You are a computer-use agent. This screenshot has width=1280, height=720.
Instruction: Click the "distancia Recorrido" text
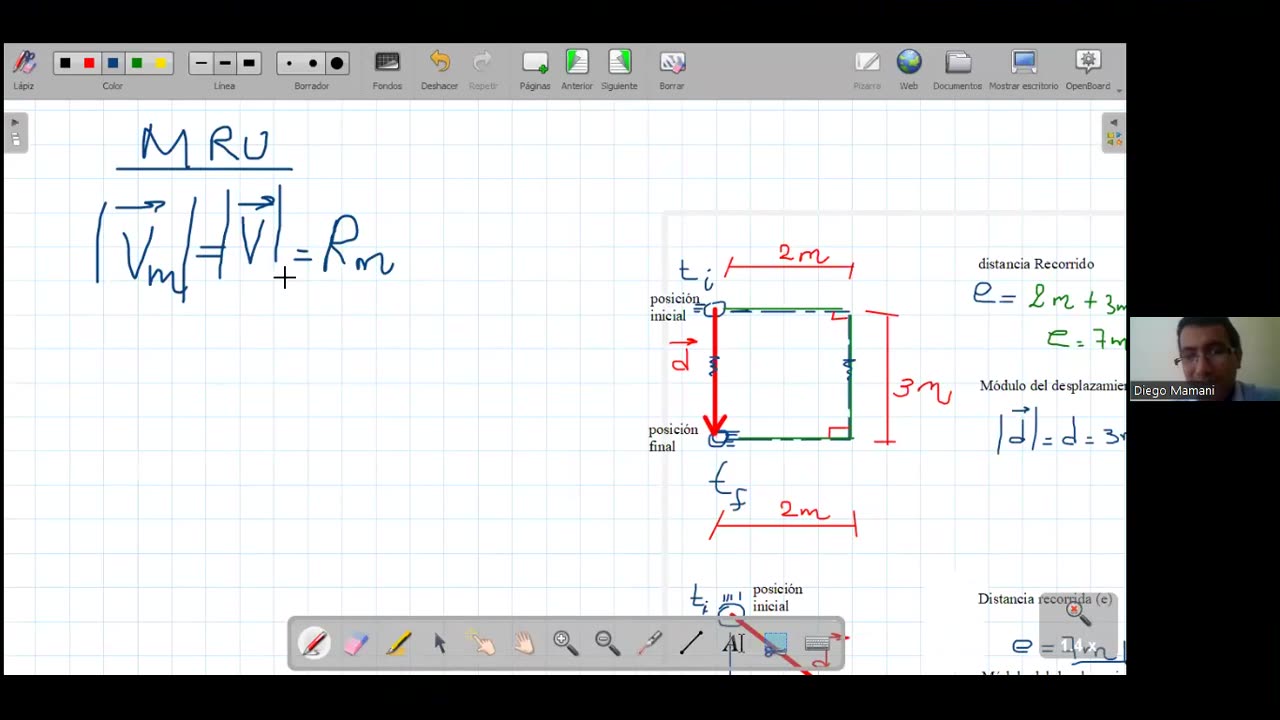click(1036, 264)
